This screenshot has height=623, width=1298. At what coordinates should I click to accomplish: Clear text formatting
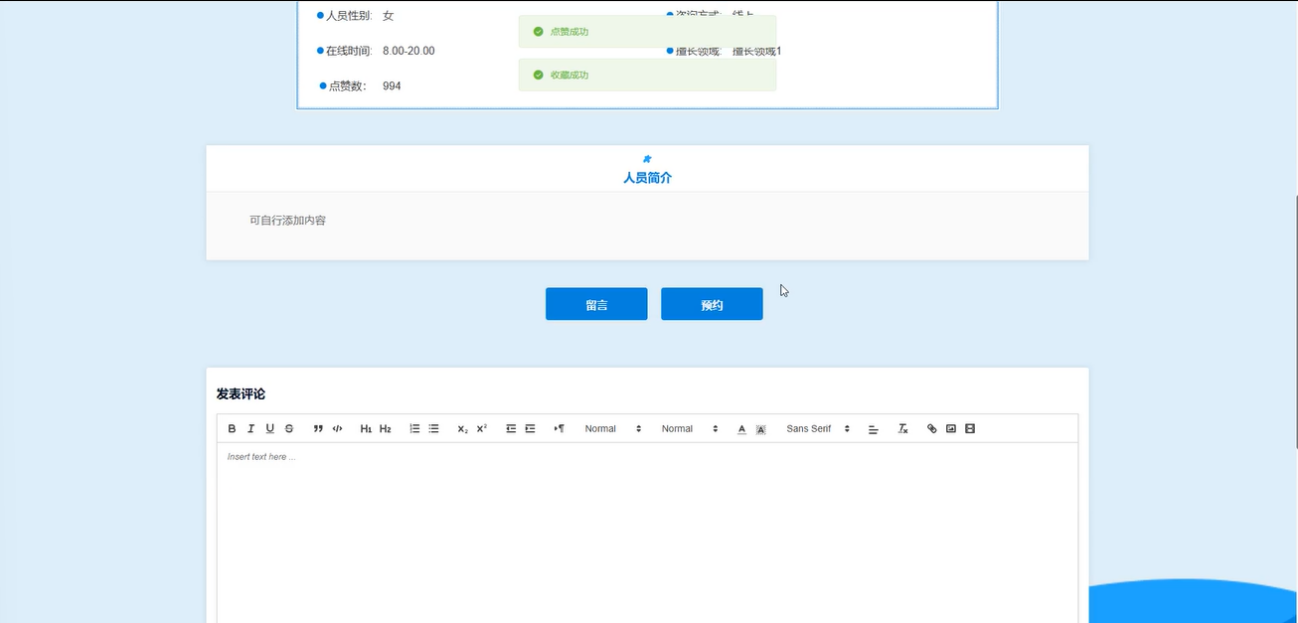(x=902, y=429)
